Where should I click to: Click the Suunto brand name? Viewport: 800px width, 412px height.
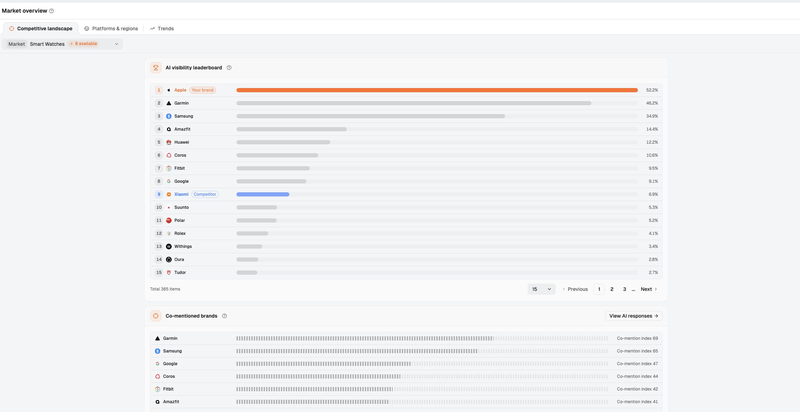tap(181, 208)
